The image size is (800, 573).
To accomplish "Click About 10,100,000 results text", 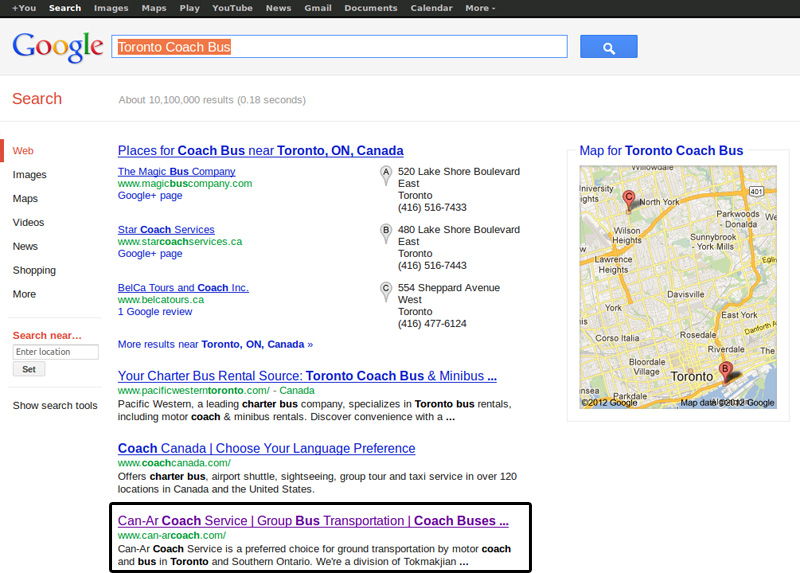I will (212, 100).
